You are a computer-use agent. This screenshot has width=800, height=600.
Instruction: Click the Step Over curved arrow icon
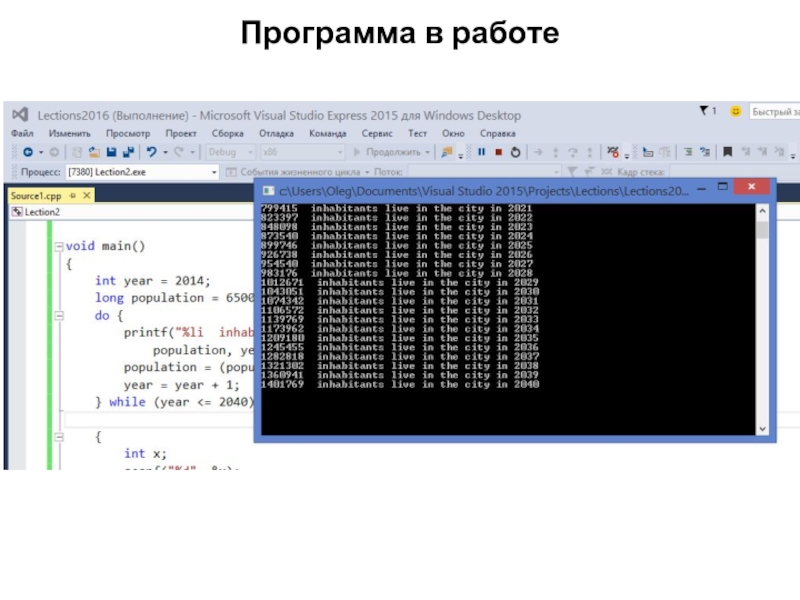[572, 152]
